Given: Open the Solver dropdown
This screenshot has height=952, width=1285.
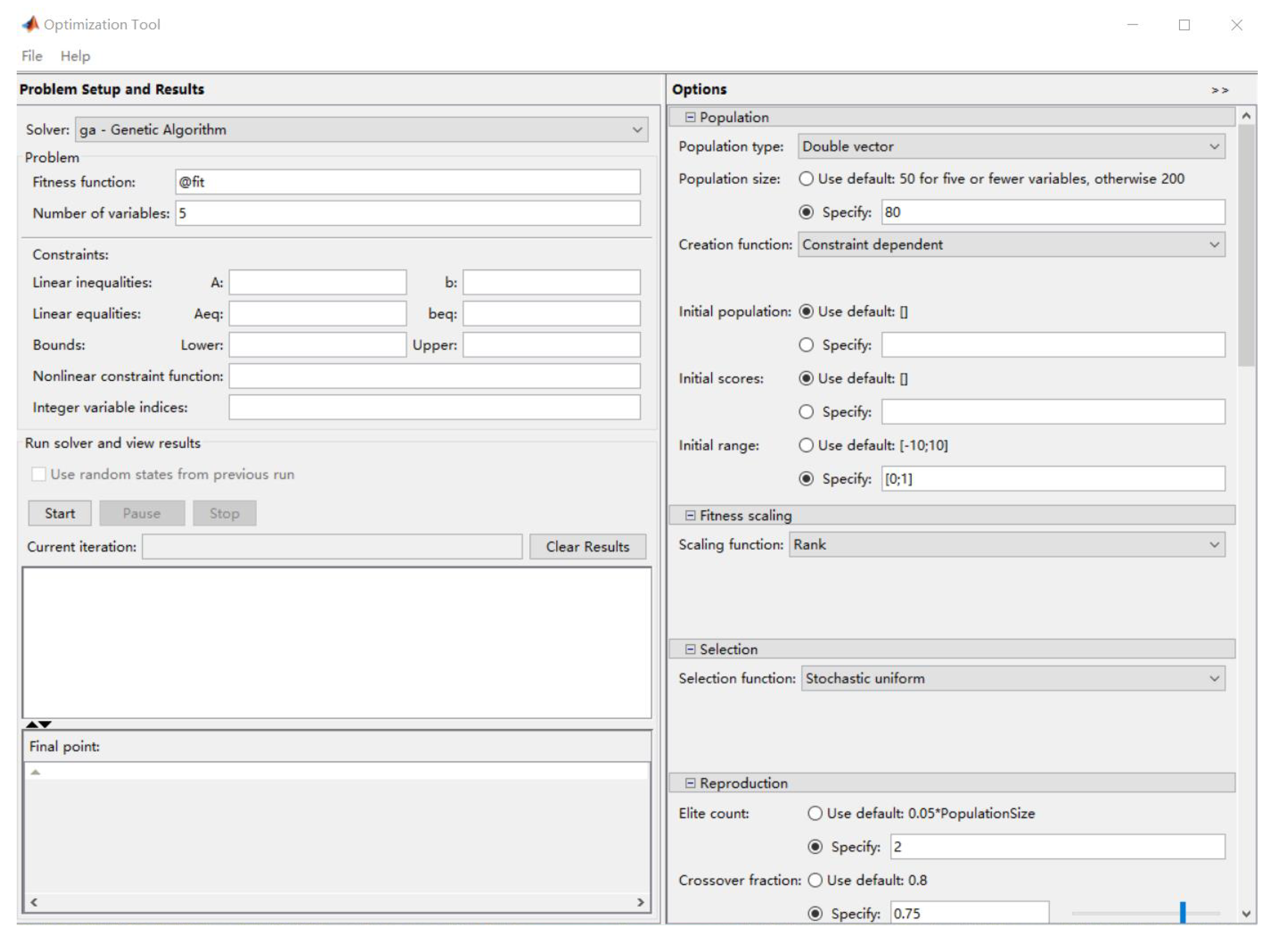Looking at the screenshot, I should (361, 130).
